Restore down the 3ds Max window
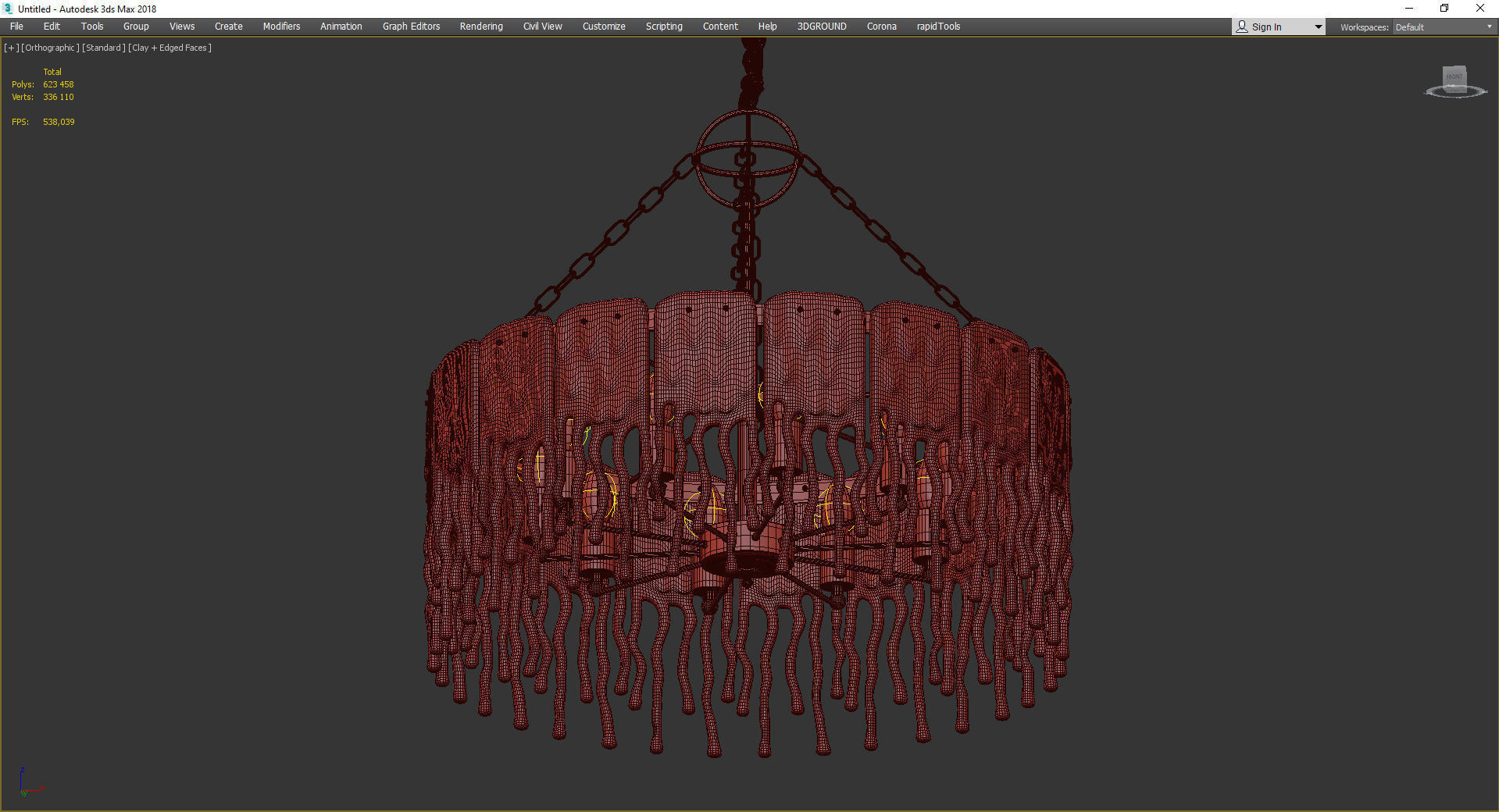This screenshot has width=1499, height=812. coord(1444,9)
